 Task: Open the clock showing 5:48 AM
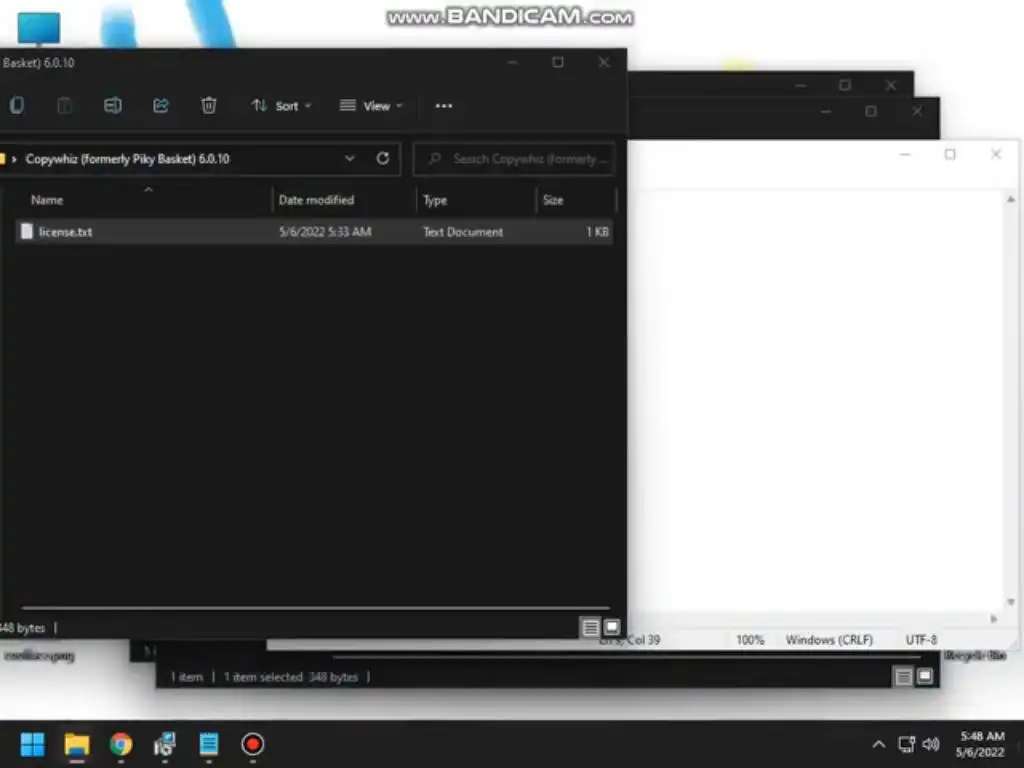(x=982, y=744)
